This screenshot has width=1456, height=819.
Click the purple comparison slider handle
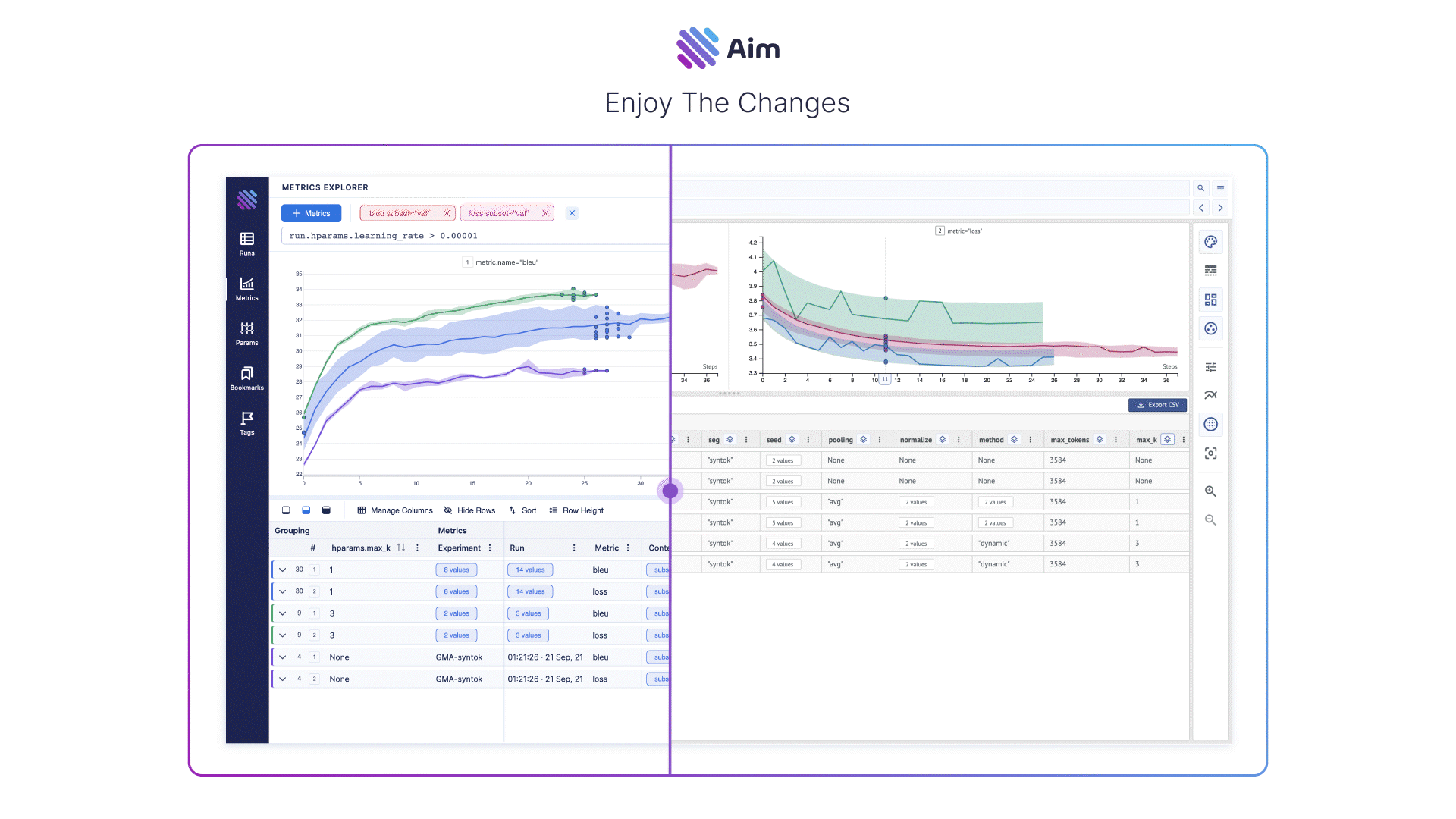[x=670, y=491]
